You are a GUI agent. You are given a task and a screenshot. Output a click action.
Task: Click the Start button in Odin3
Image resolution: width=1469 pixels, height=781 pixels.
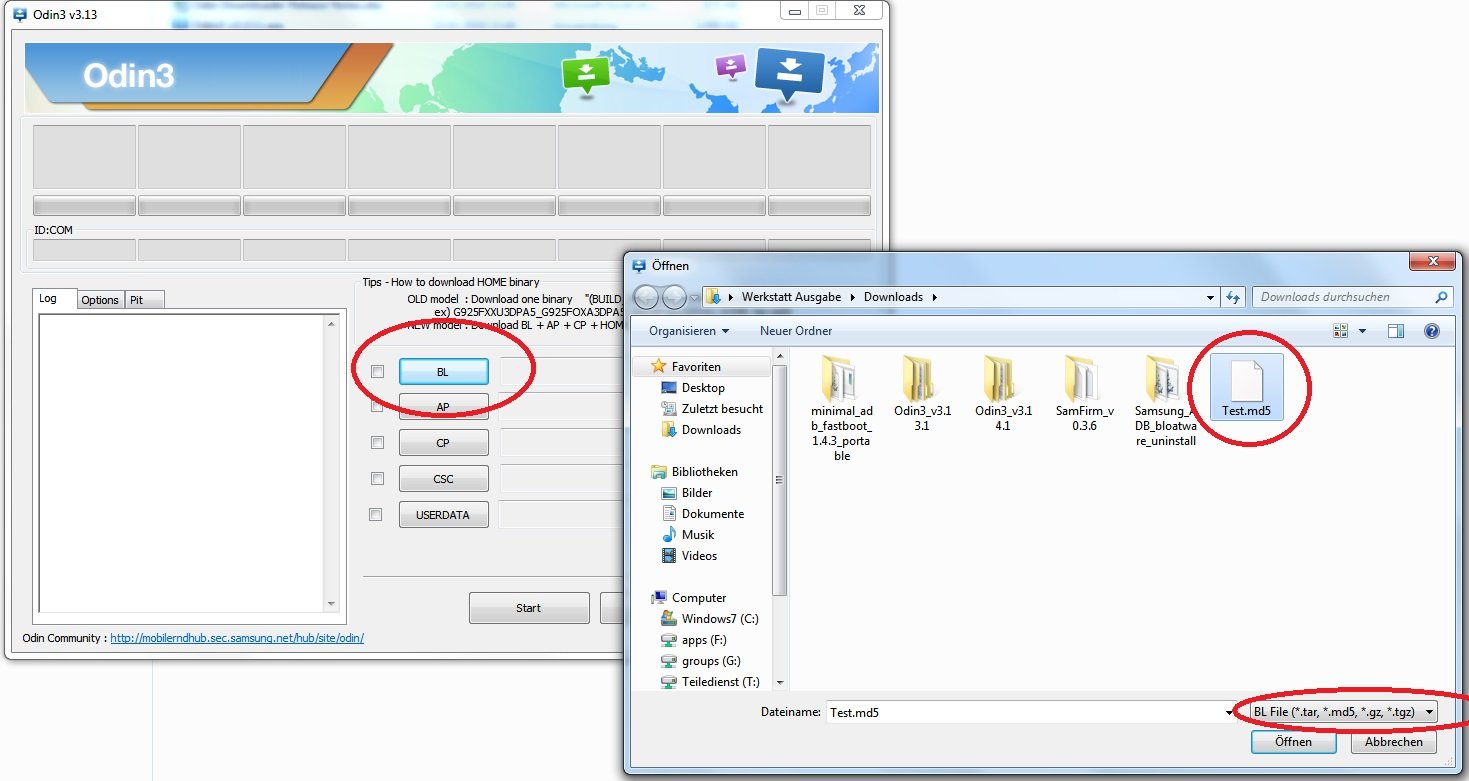pyautogui.click(x=529, y=608)
